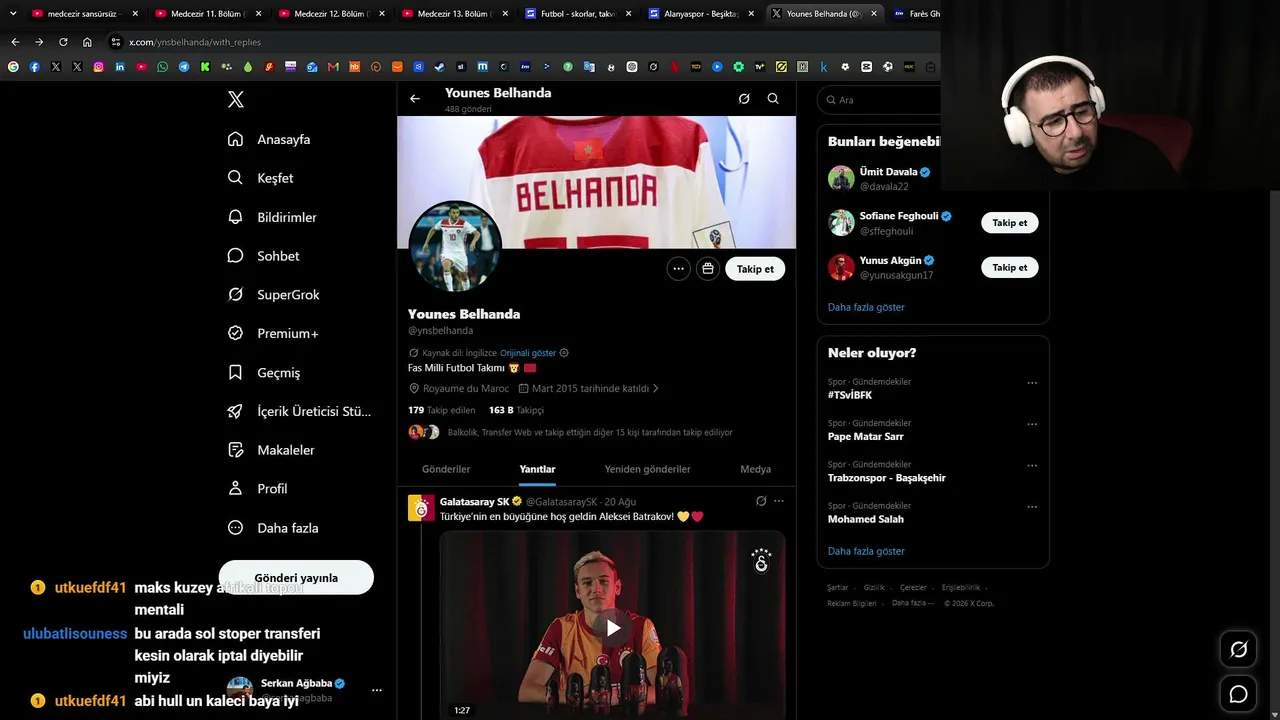Open the X logo home icon
The height and width of the screenshot is (720, 1280).
pos(235,99)
